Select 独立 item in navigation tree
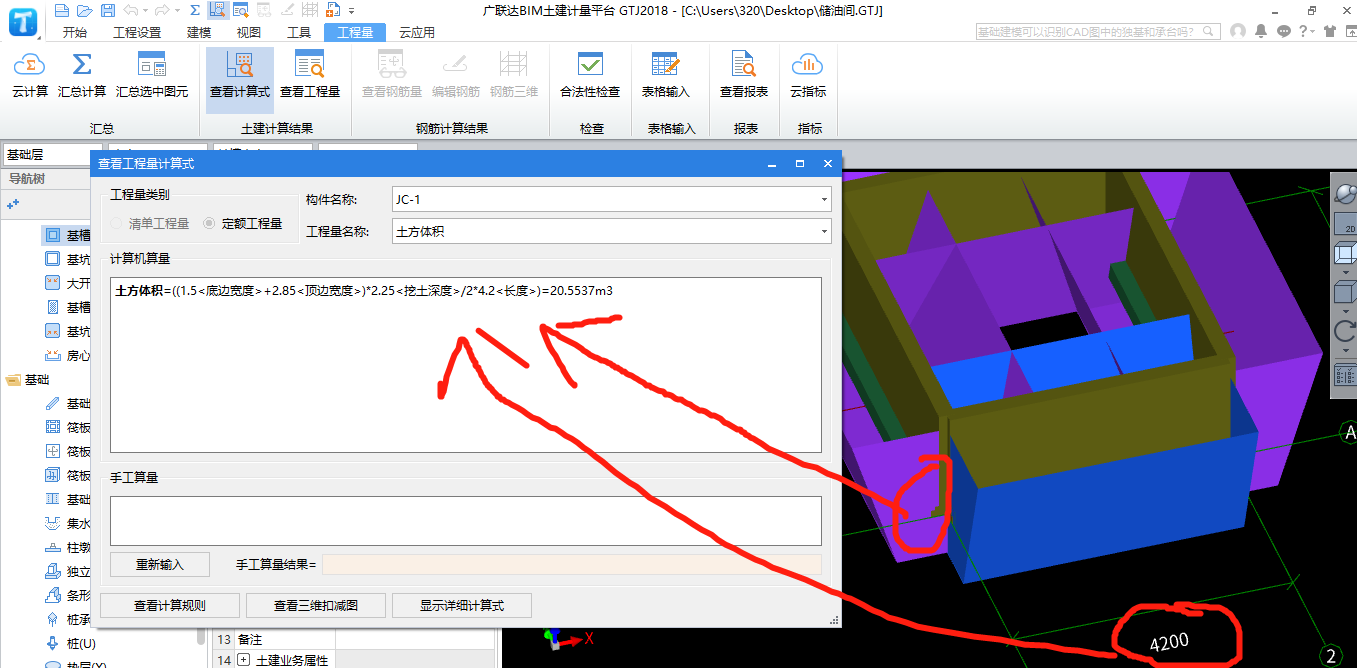The height and width of the screenshot is (668, 1357). [68, 571]
